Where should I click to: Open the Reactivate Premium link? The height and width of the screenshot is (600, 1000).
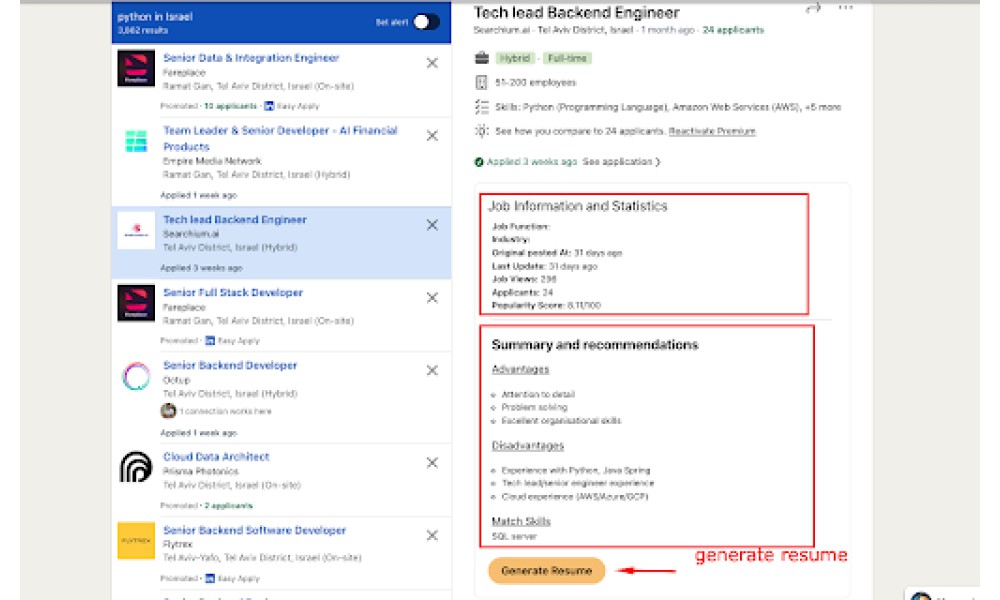712,131
